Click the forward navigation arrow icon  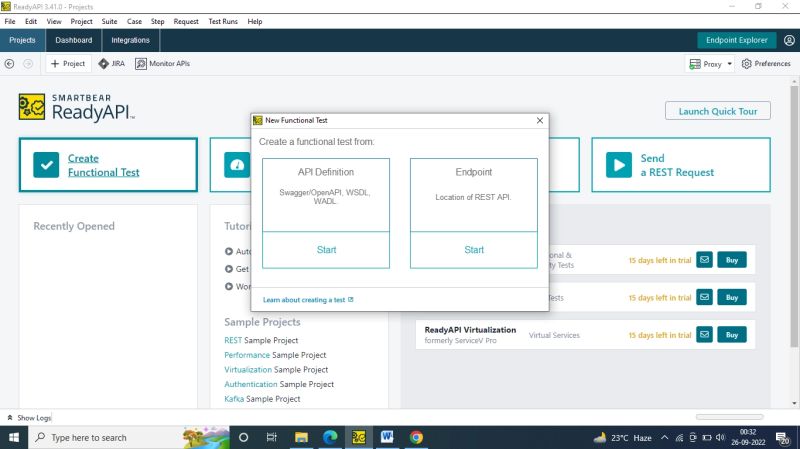tap(28, 64)
